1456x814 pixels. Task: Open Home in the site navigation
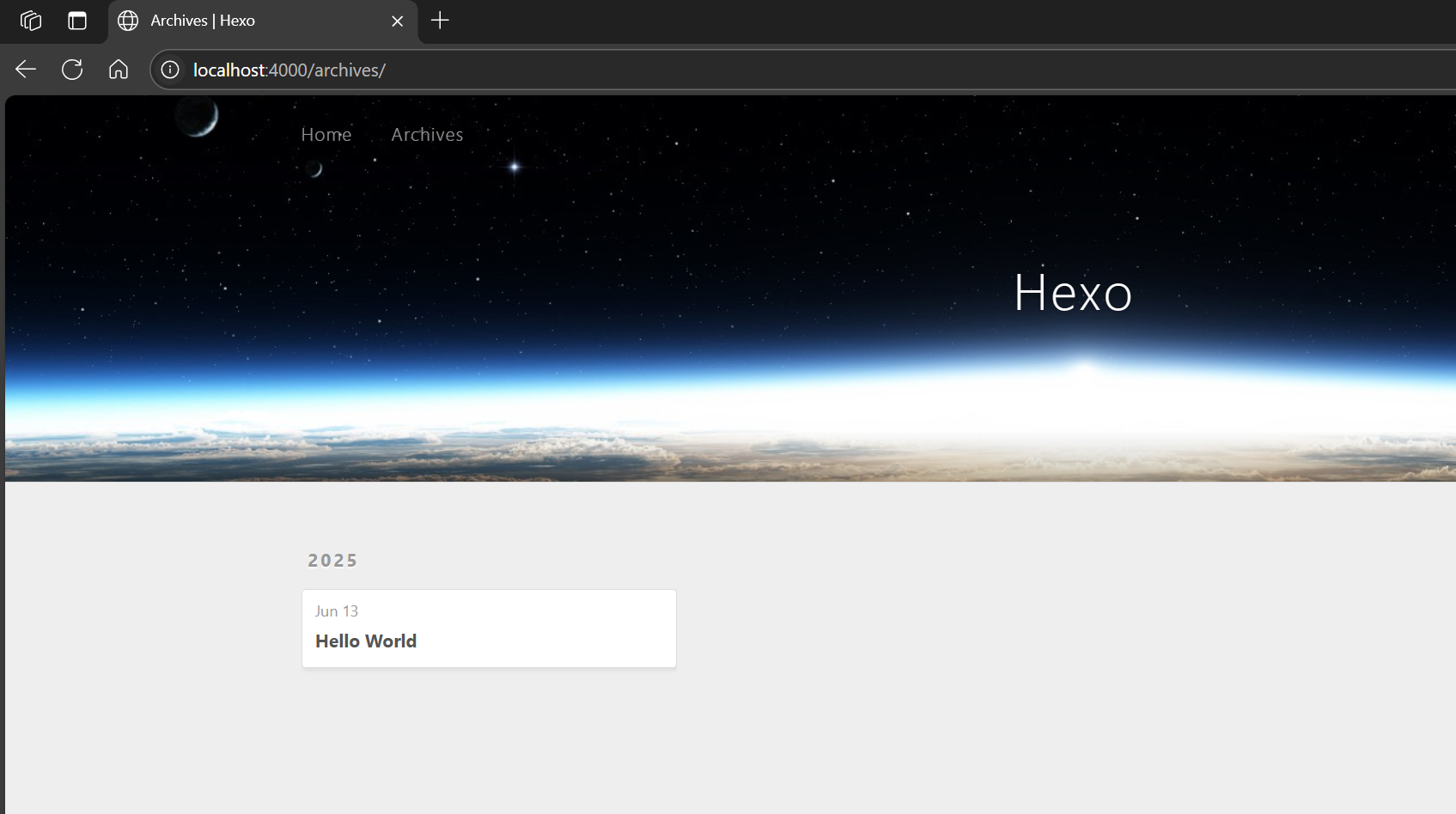[326, 135]
